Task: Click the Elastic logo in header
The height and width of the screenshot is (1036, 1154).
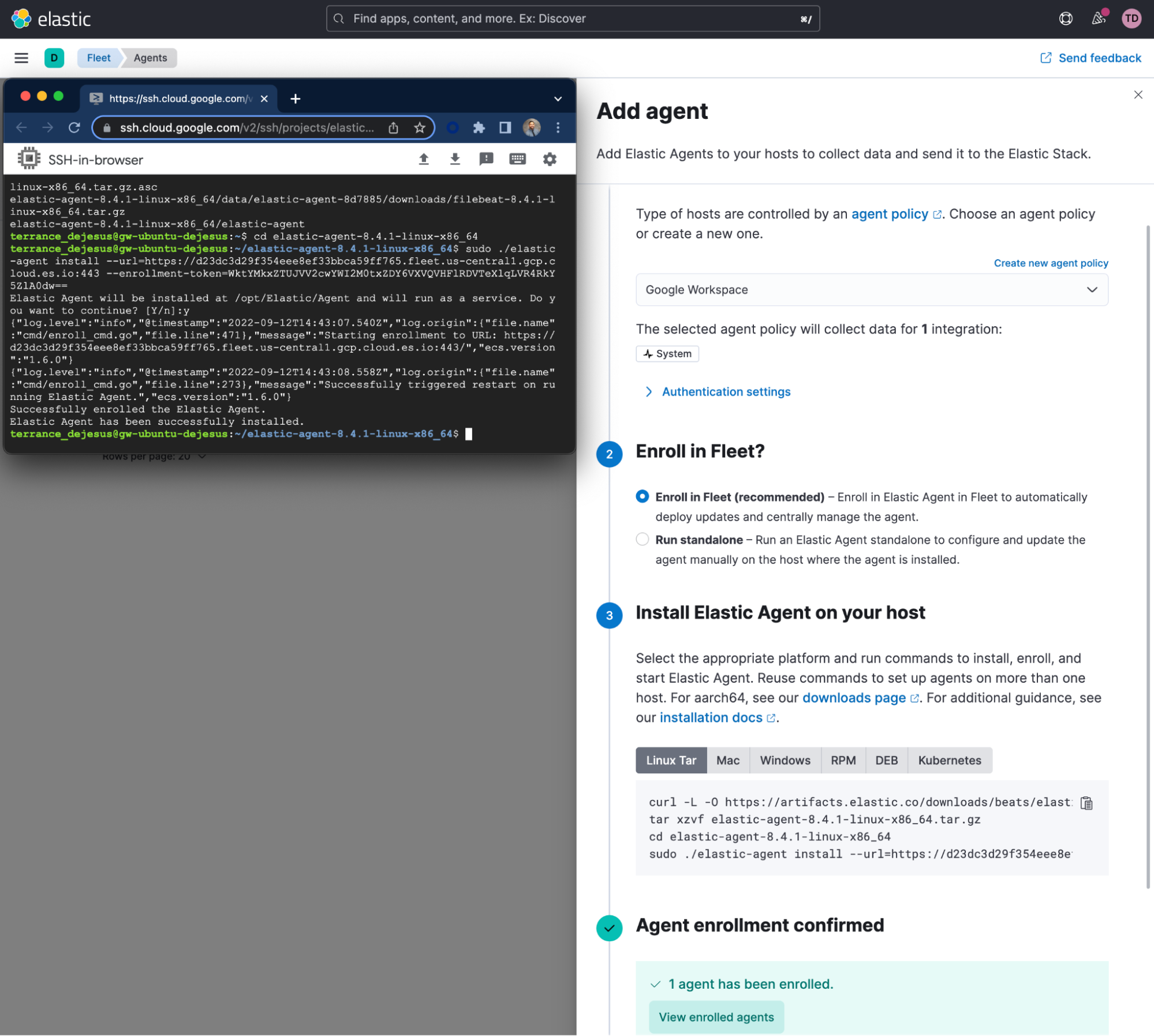Action: [x=51, y=19]
